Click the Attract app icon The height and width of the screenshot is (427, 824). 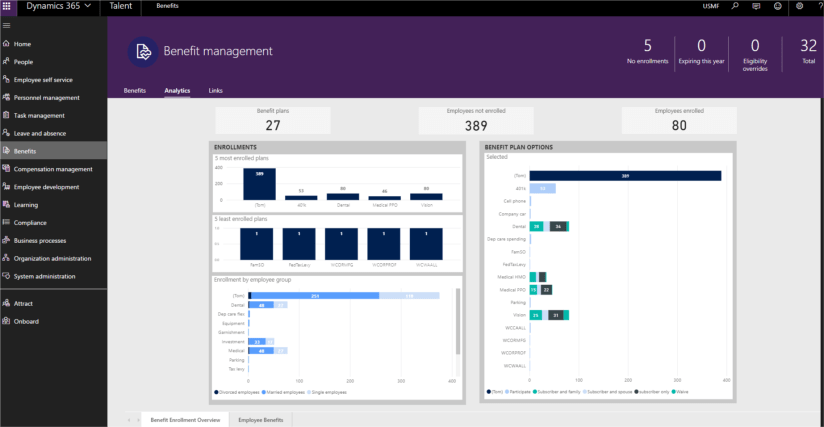pos(6,303)
